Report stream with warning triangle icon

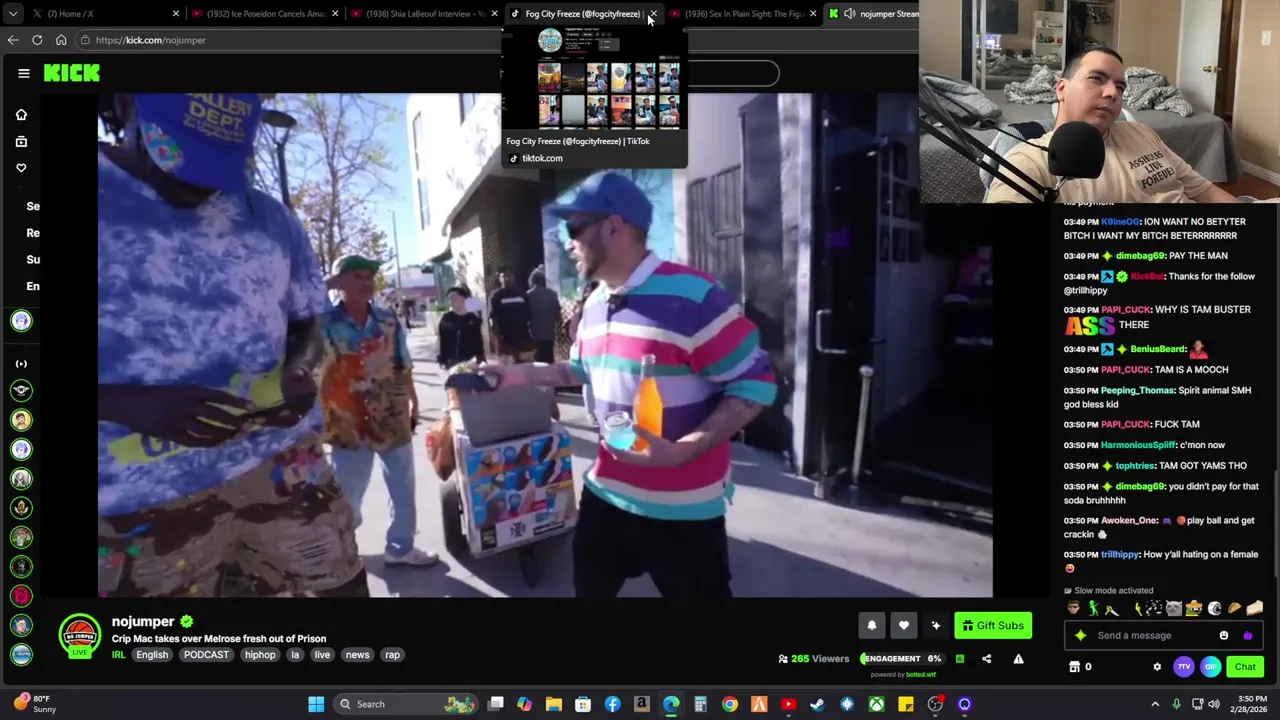pyautogui.click(x=1018, y=659)
